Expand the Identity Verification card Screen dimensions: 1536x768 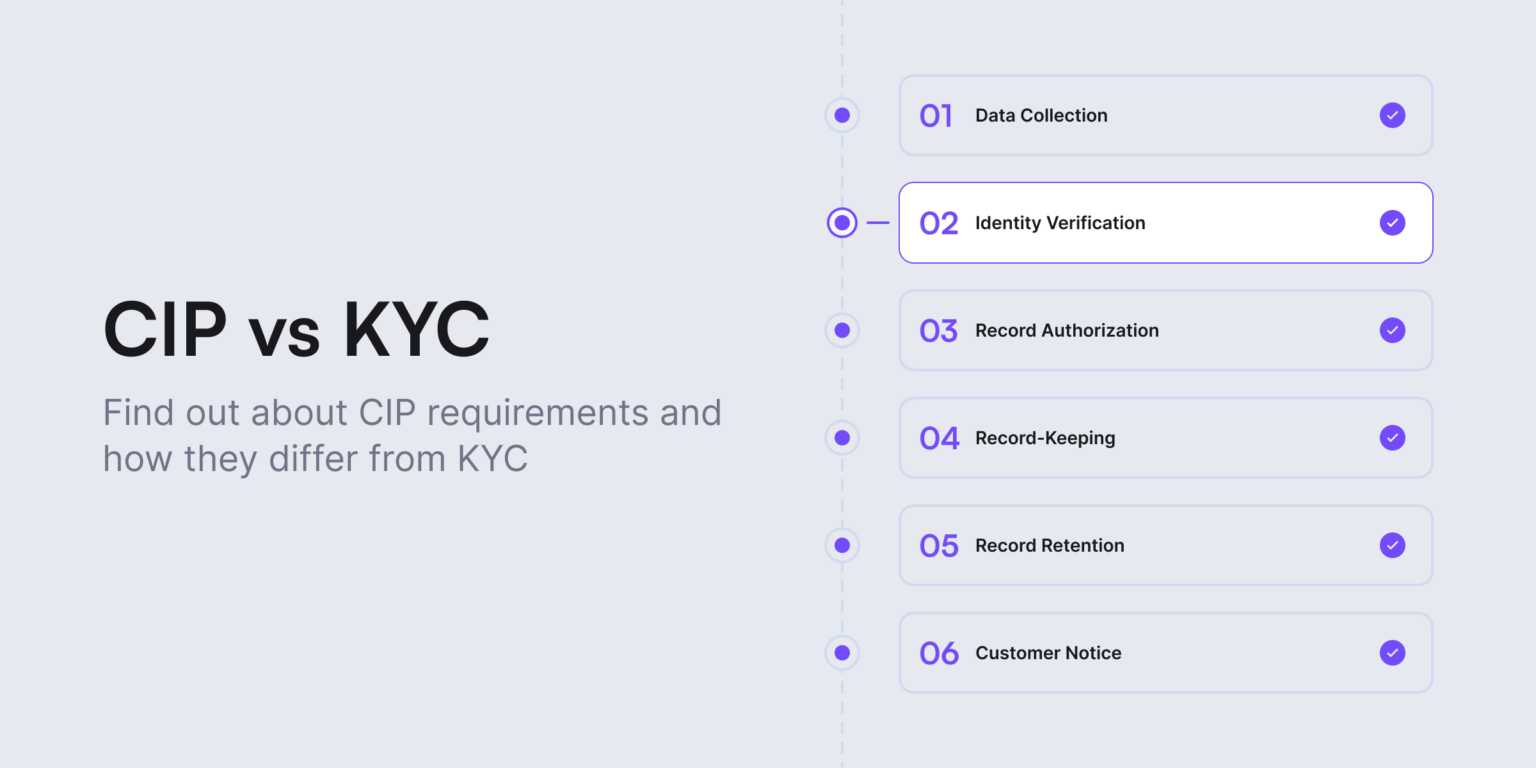[1165, 222]
